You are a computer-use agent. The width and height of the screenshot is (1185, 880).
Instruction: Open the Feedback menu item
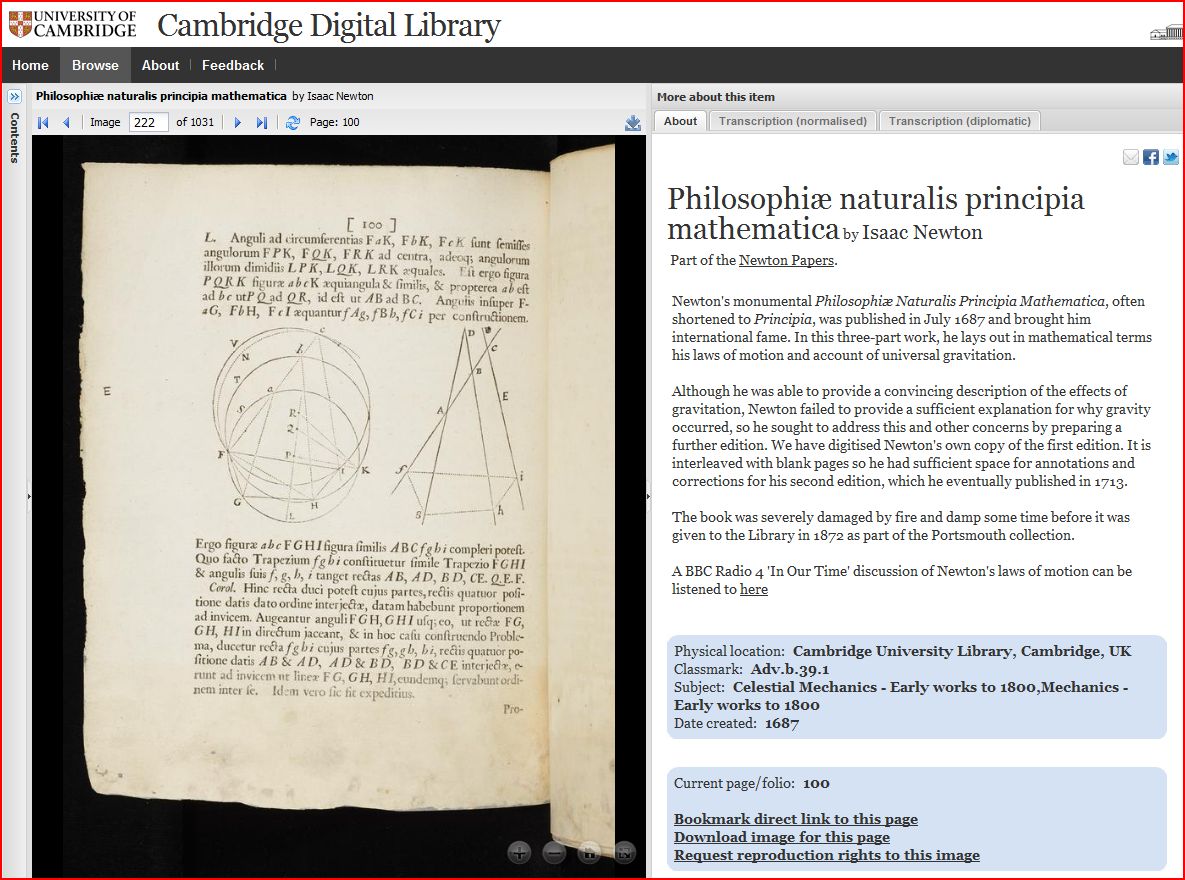(233, 65)
